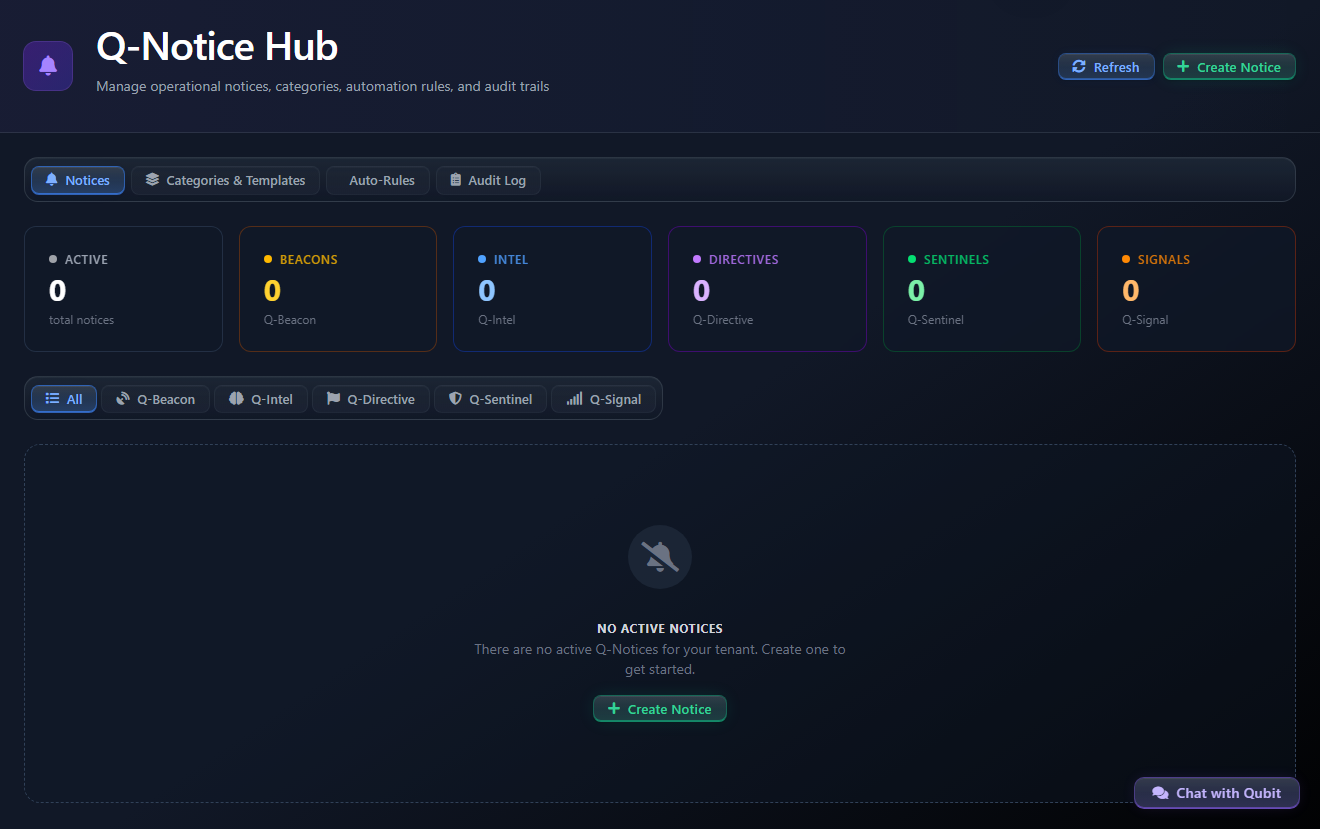The width and height of the screenshot is (1320, 829).
Task: Open the Intel stat card
Action: click(x=552, y=289)
